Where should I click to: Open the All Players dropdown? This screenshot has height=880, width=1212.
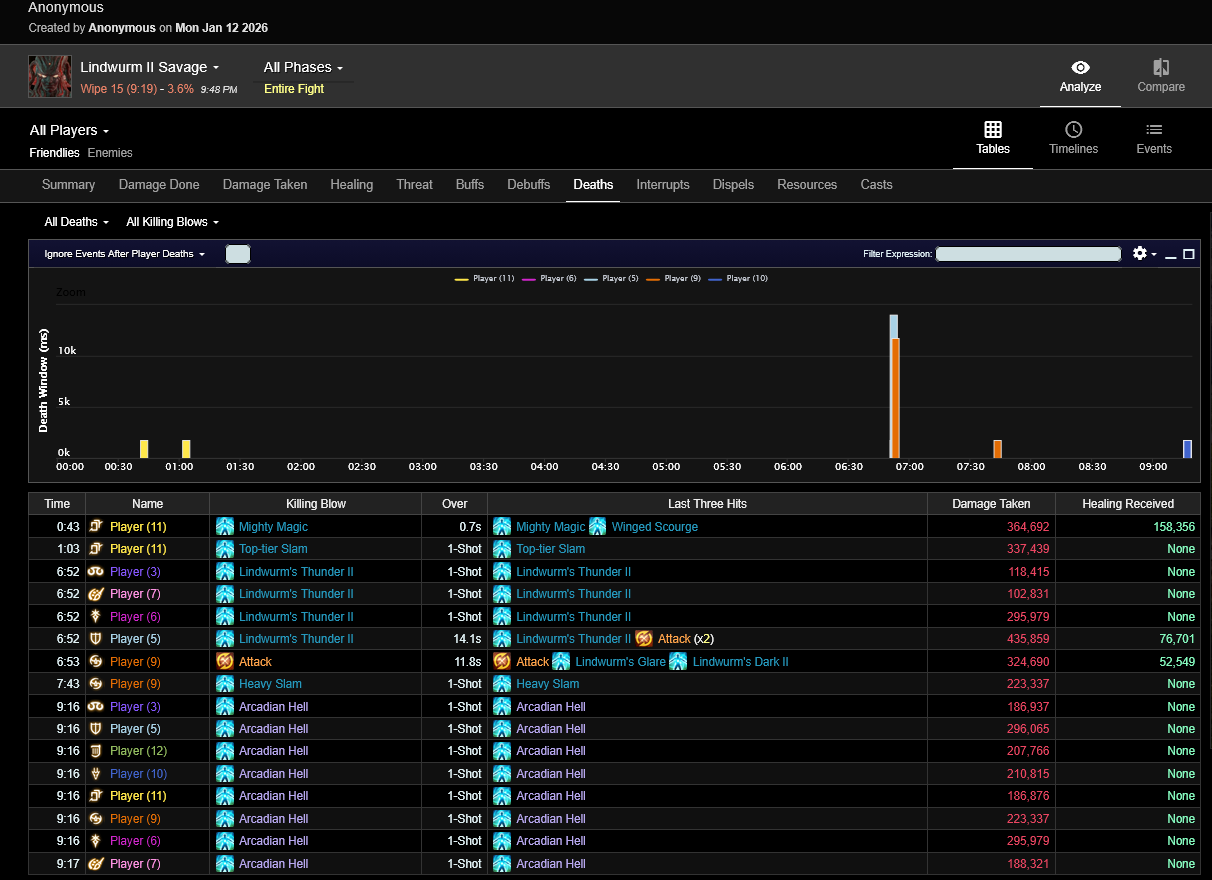69,130
